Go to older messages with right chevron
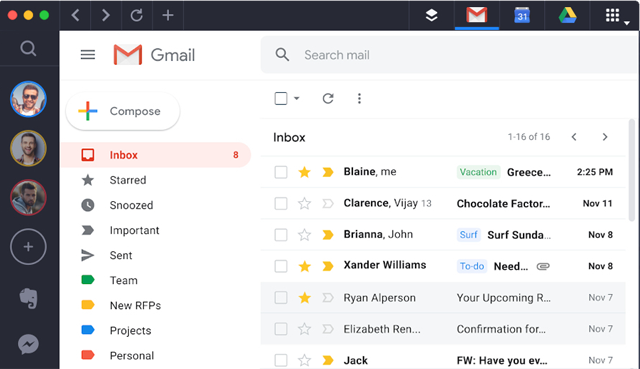The image size is (640, 369). pyautogui.click(x=605, y=137)
